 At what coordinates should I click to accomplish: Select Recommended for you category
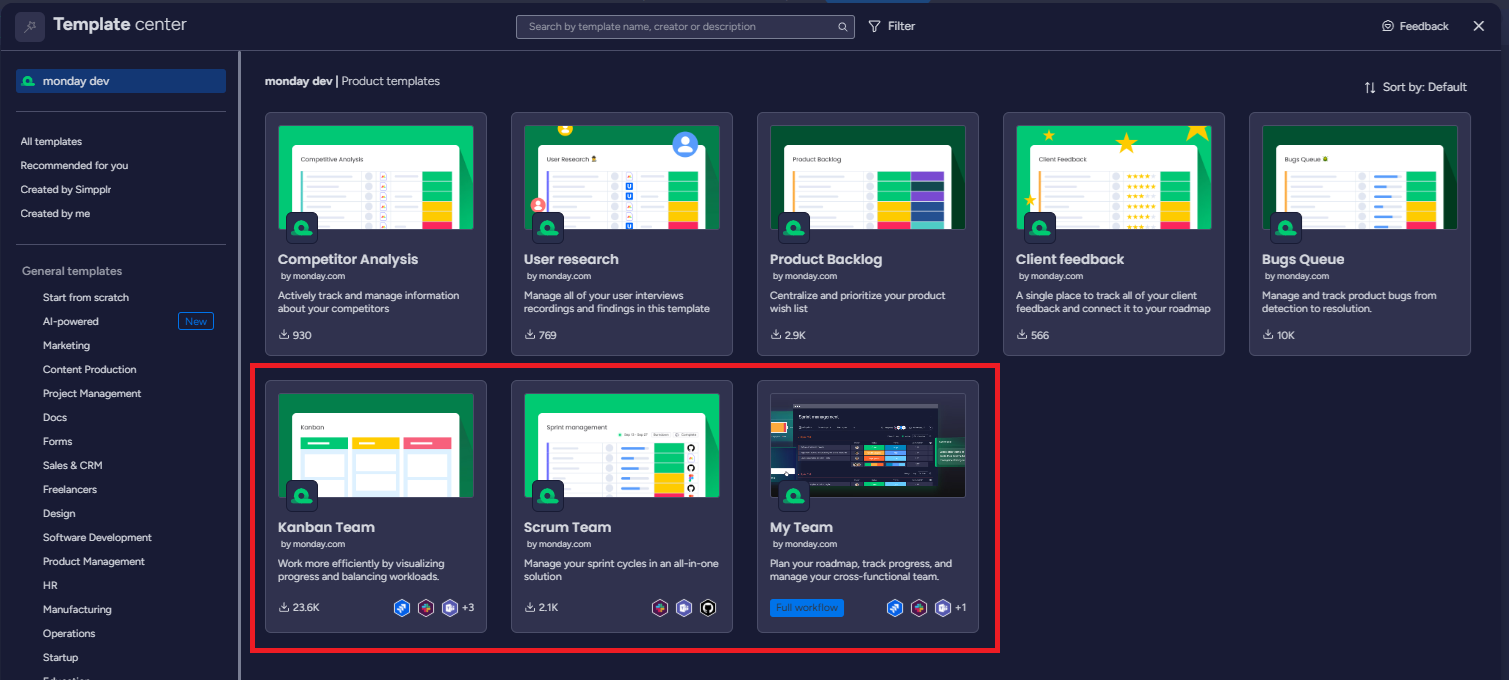click(74, 166)
